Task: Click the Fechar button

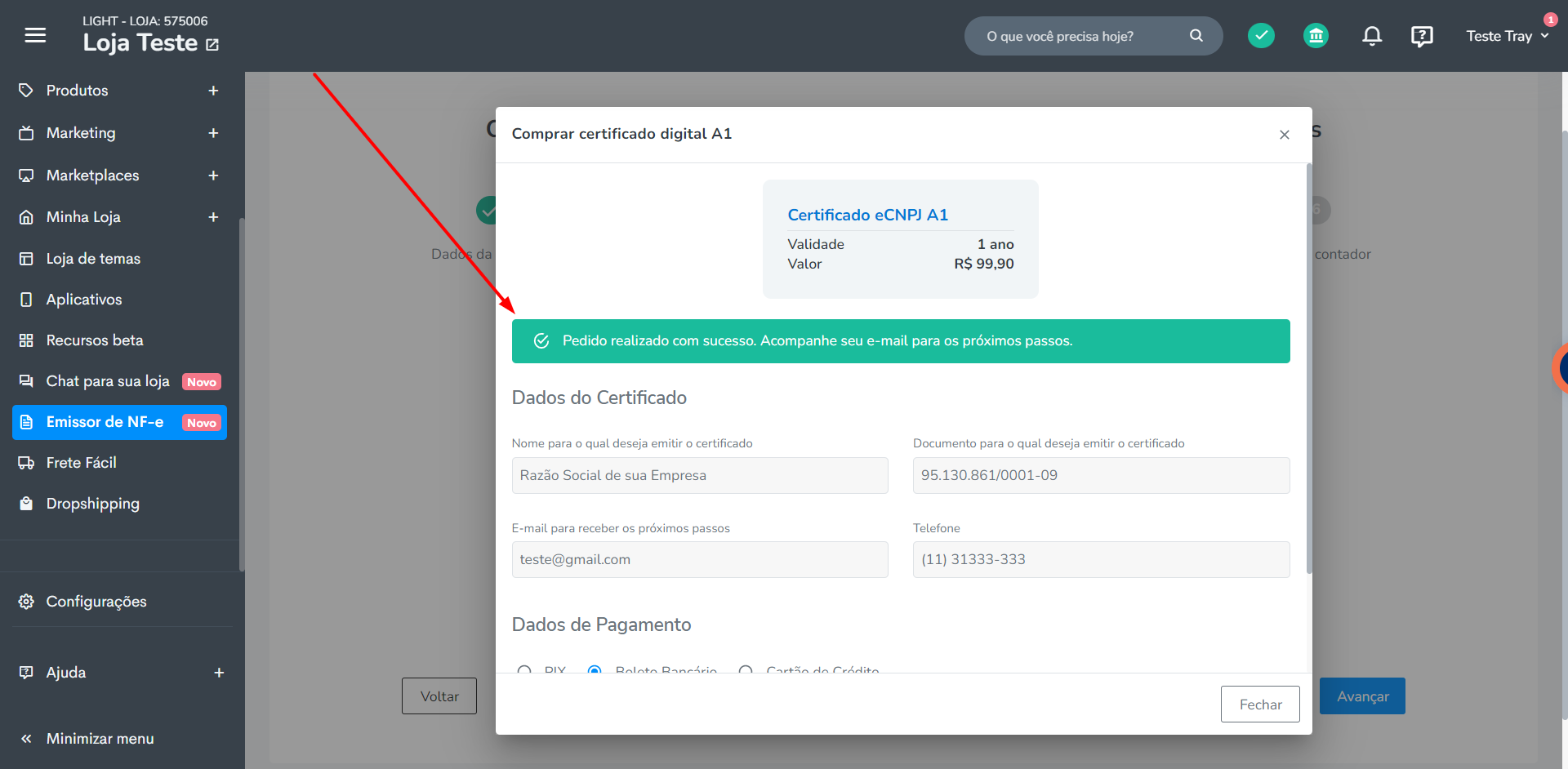Action: point(1260,705)
